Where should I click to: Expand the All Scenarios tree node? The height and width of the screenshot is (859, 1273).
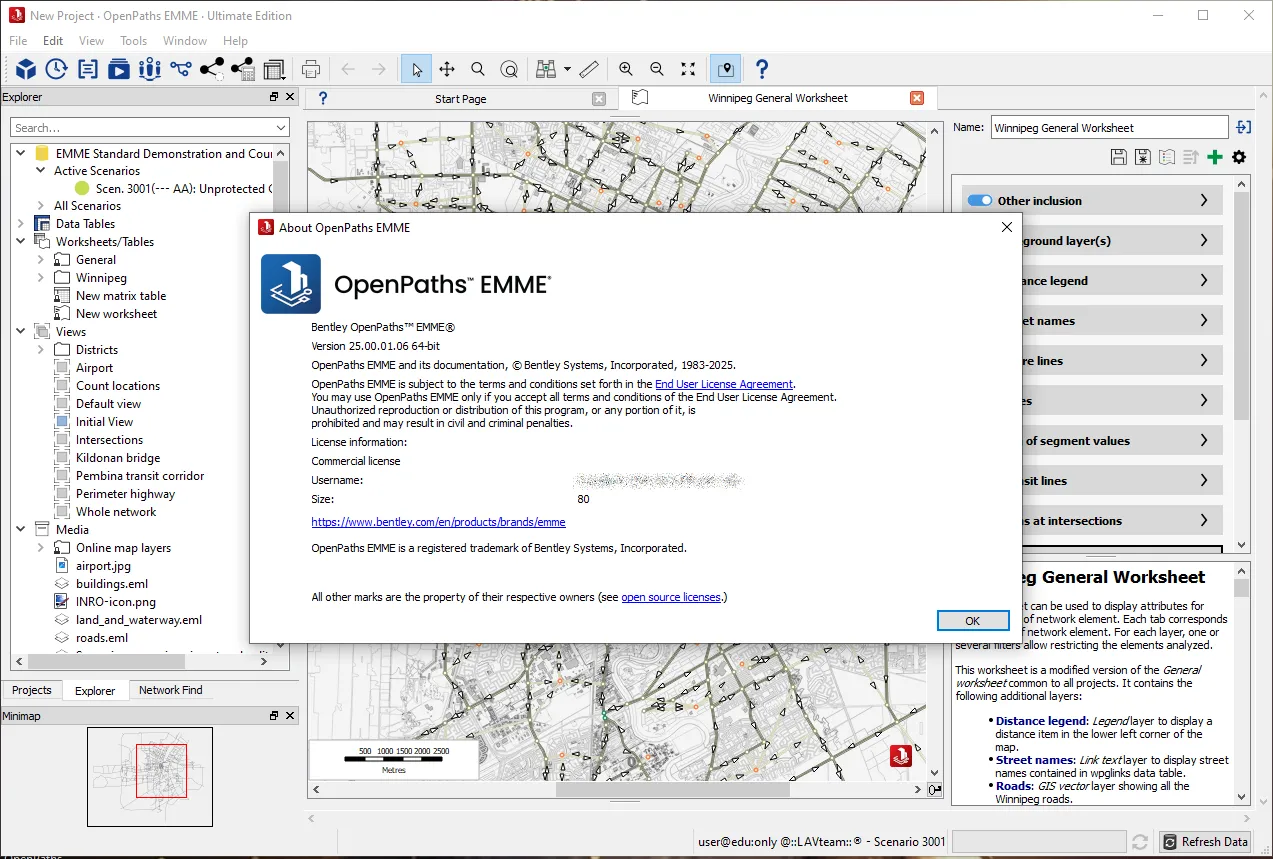41,206
